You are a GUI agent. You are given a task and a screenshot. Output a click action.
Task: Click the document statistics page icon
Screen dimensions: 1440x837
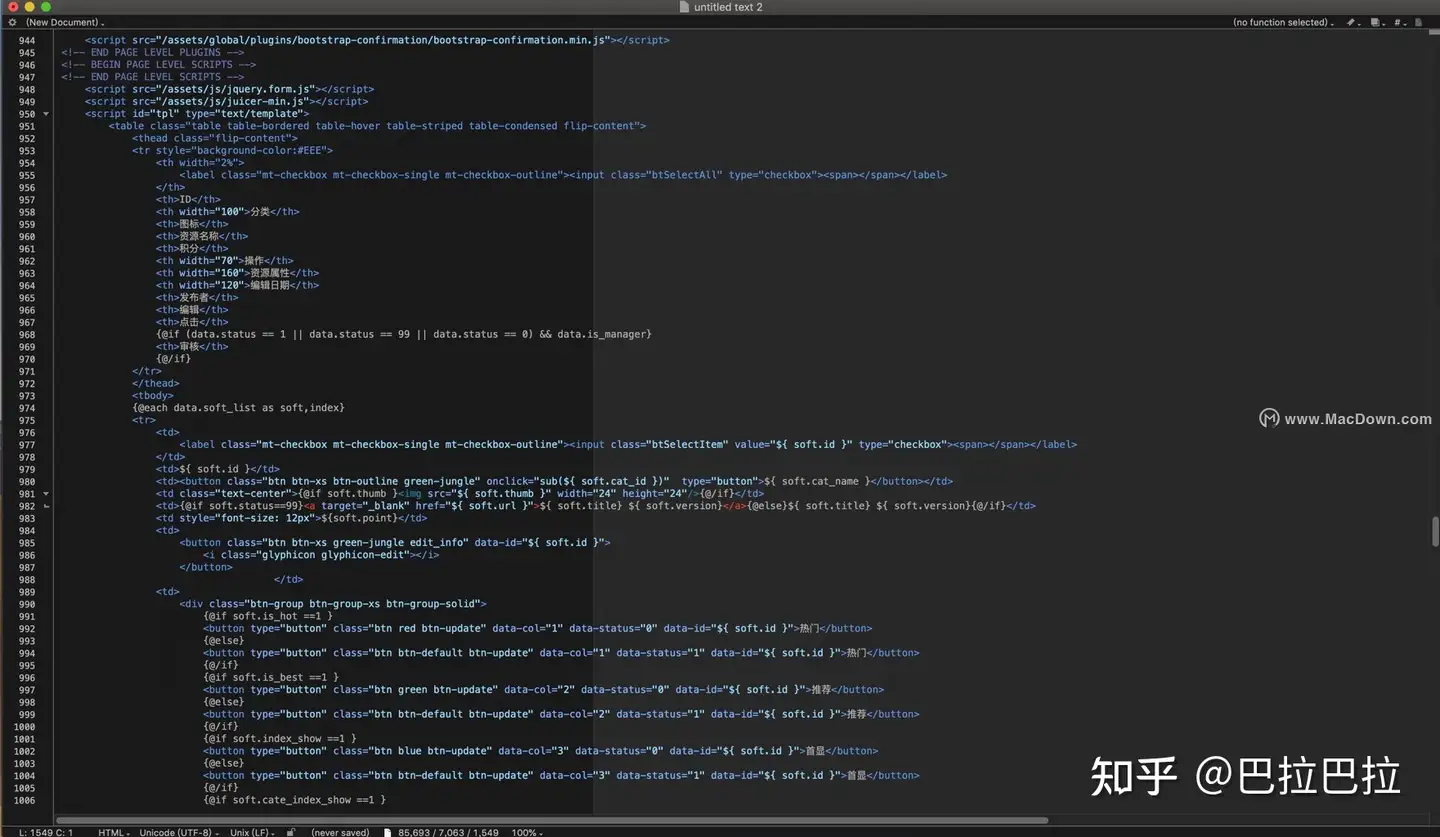390,832
